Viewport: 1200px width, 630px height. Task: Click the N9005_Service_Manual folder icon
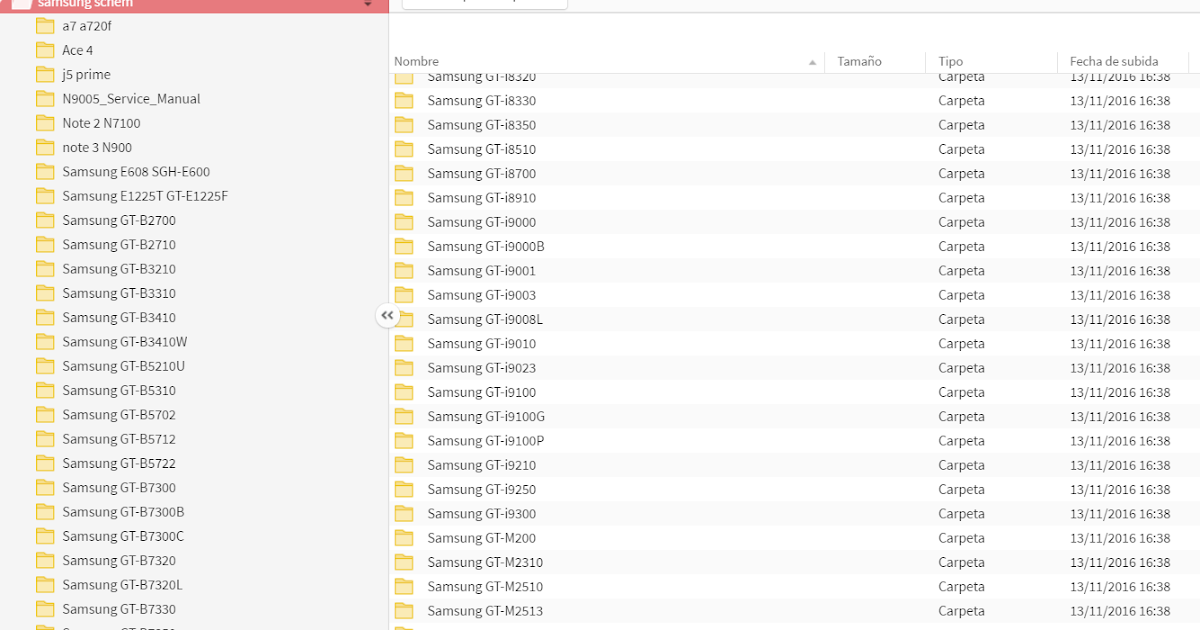tap(45, 98)
